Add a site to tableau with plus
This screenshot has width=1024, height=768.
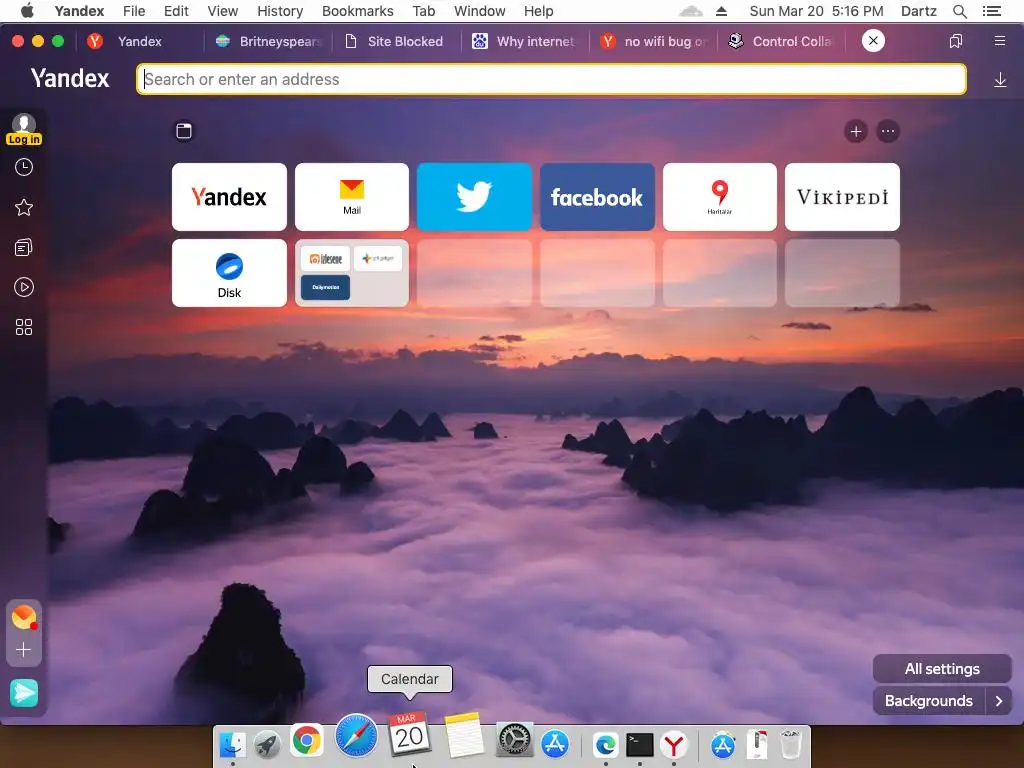point(856,132)
